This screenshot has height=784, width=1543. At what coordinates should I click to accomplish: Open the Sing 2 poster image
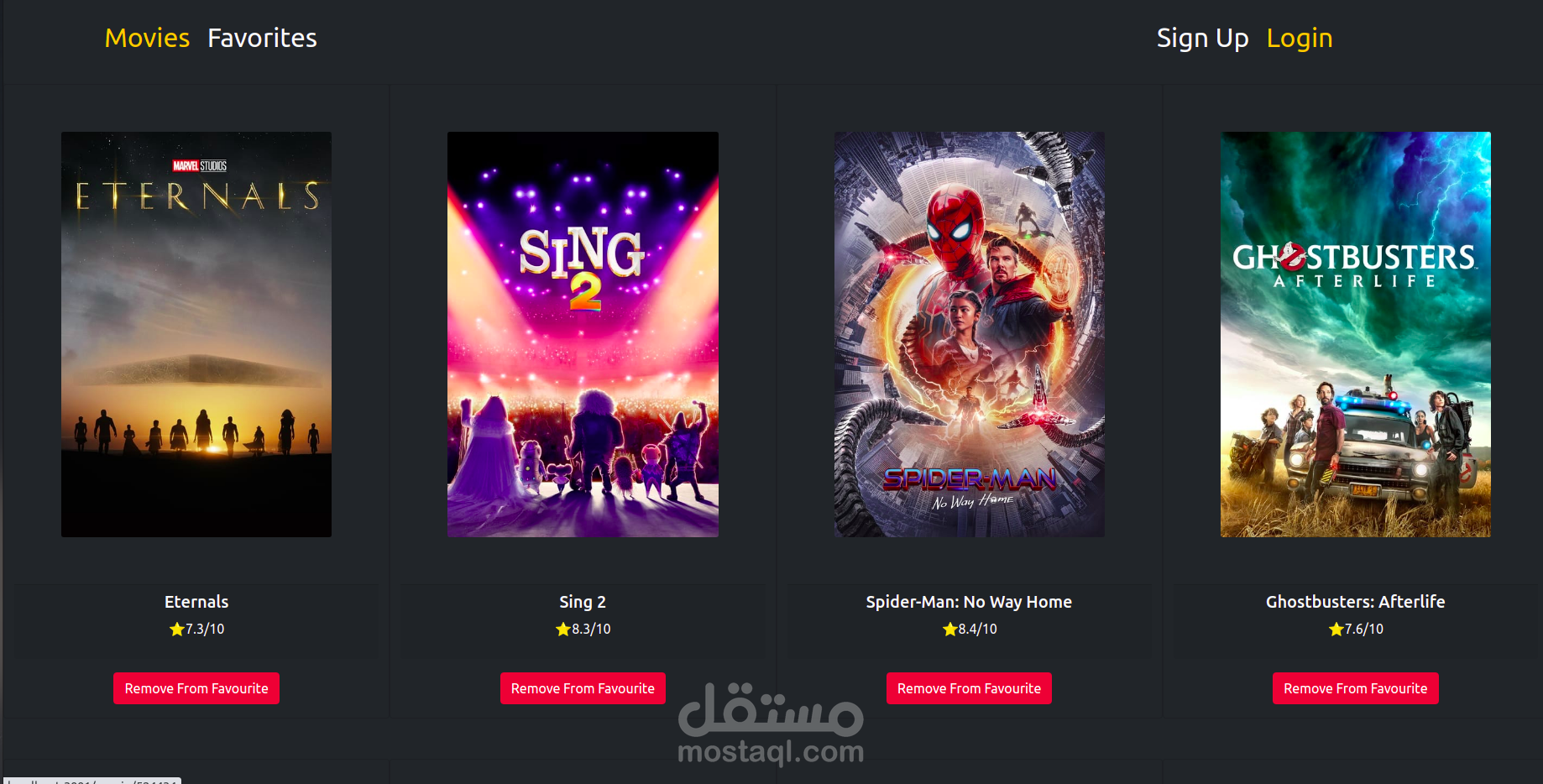583,334
